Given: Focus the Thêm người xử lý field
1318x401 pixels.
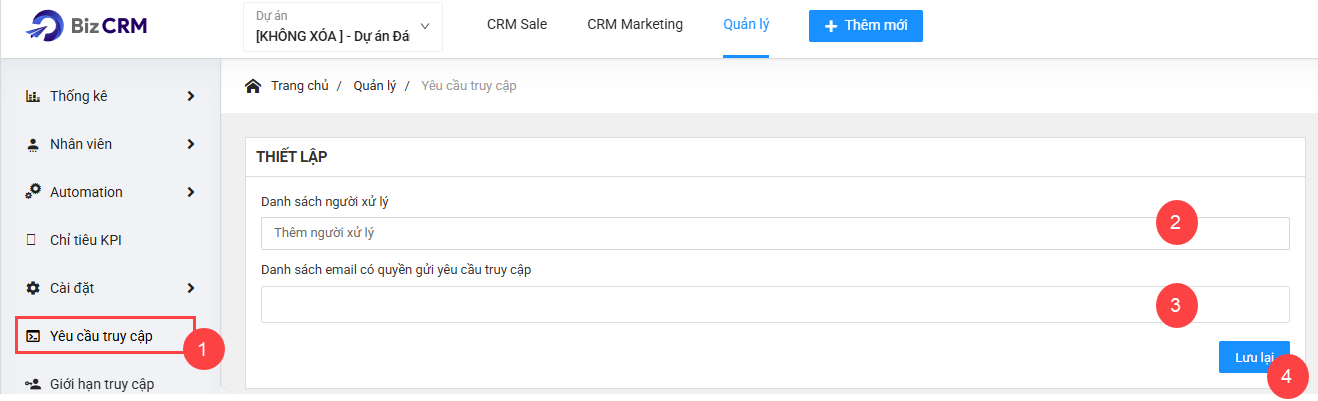Looking at the screenshot, I should (775, 233).
